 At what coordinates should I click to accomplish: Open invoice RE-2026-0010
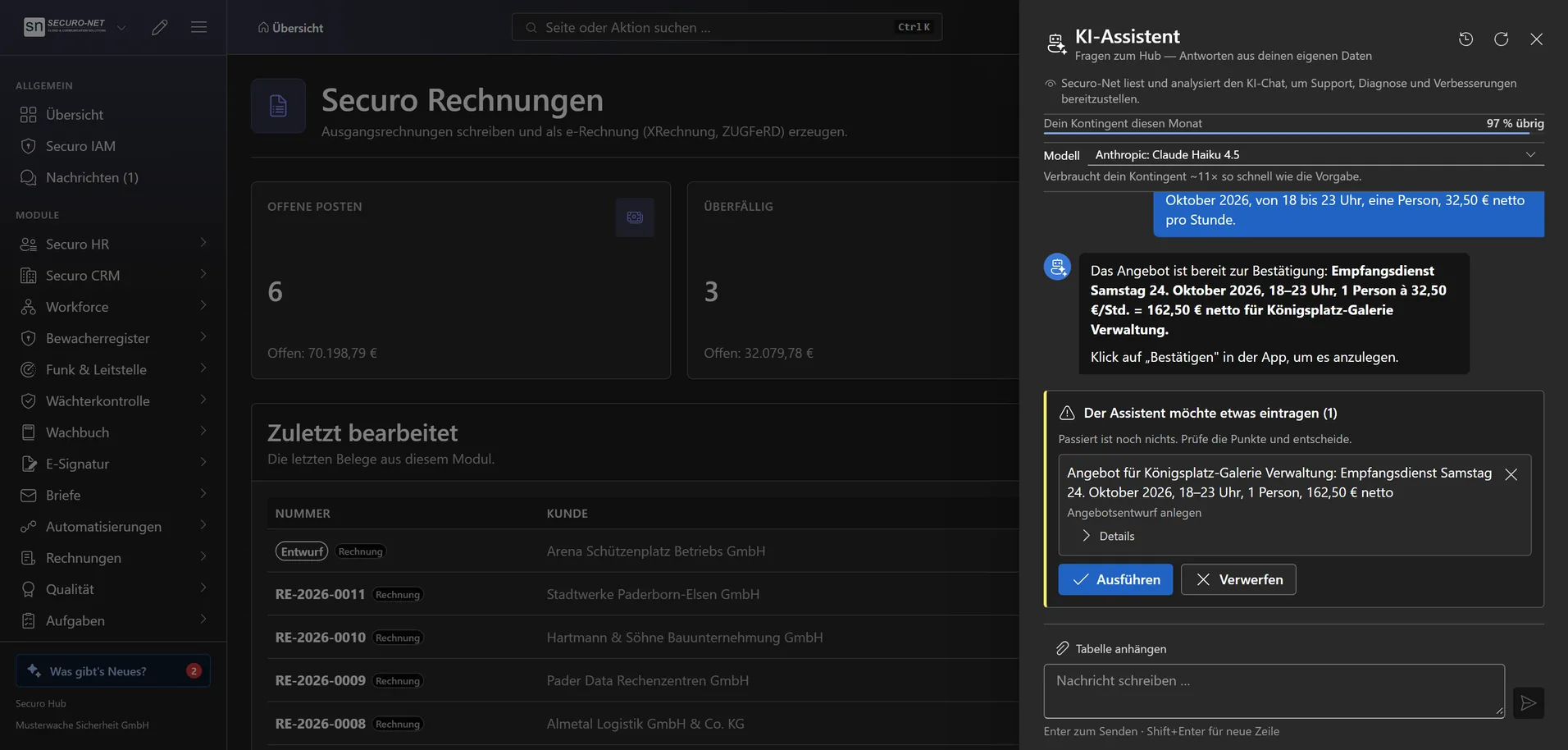[320, 638]
